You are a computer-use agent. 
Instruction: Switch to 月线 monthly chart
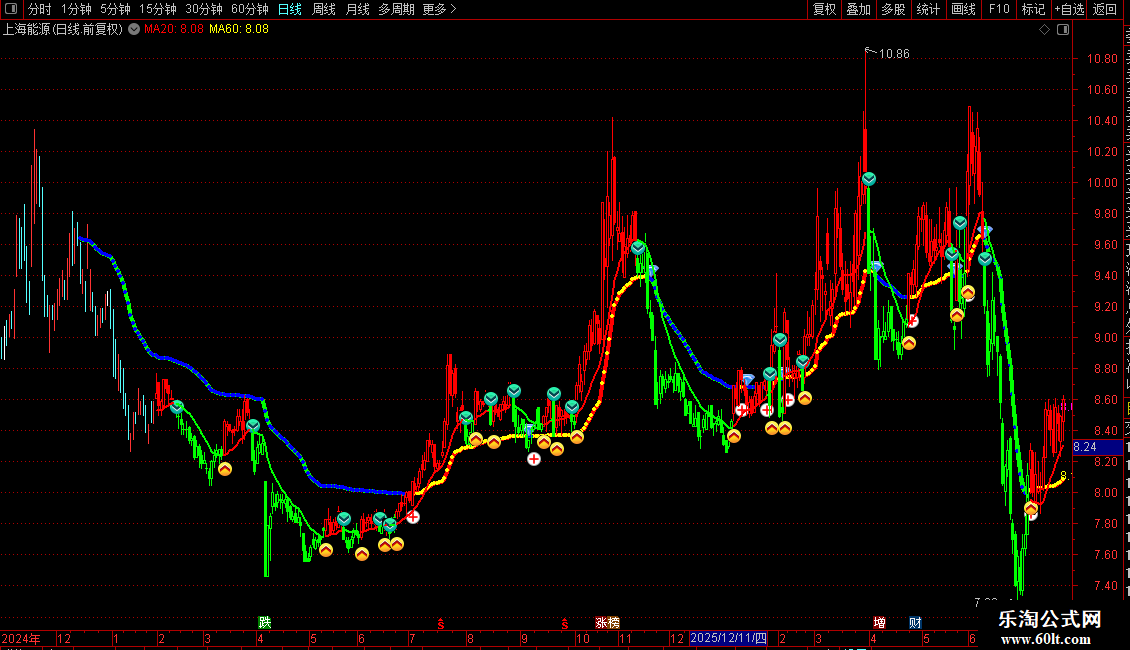click(x=357, y=9)
